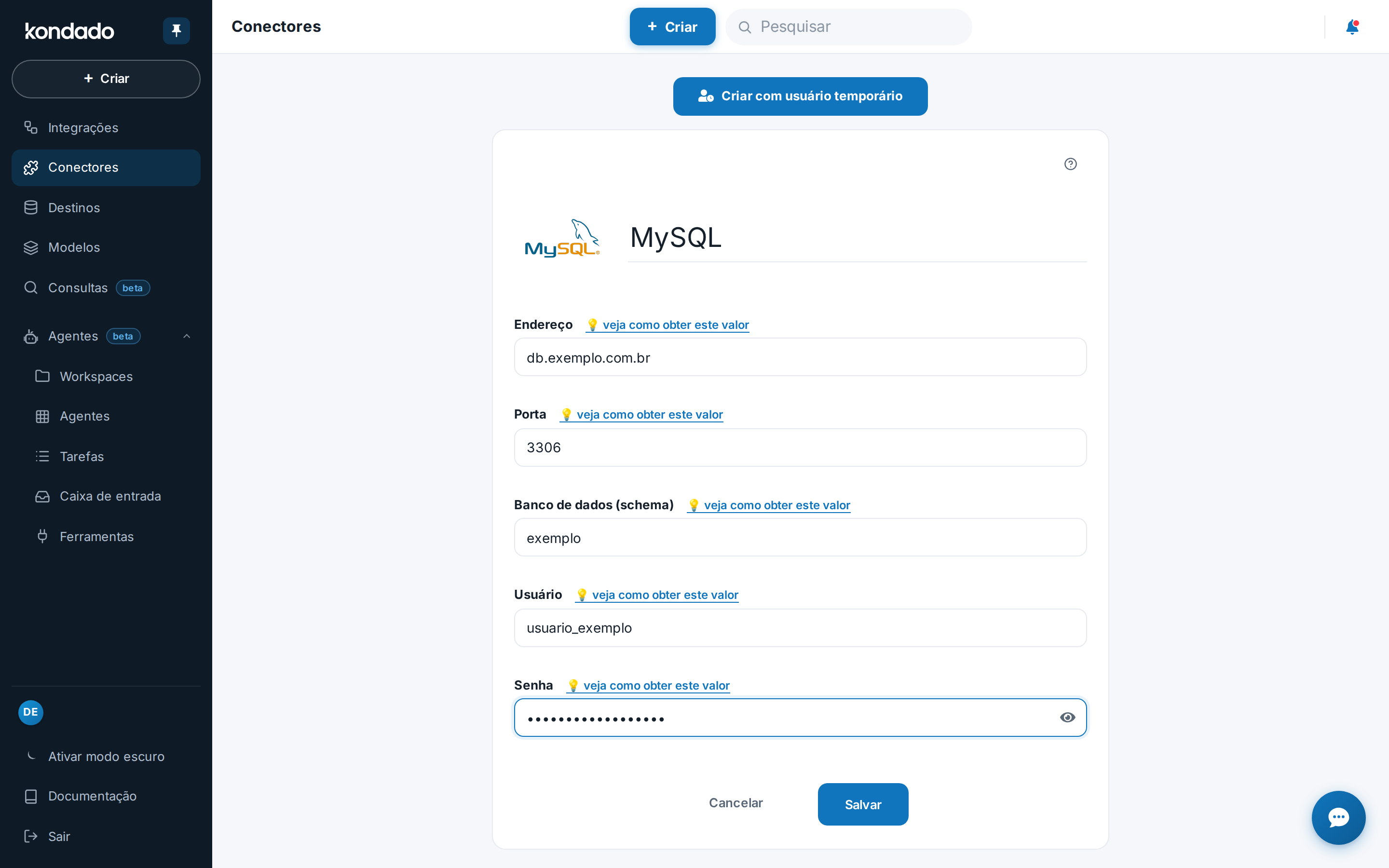This screenshot has height=868, width=1389.
Task: Show the password with eye icon
Action: click(x=1068, y=718)
